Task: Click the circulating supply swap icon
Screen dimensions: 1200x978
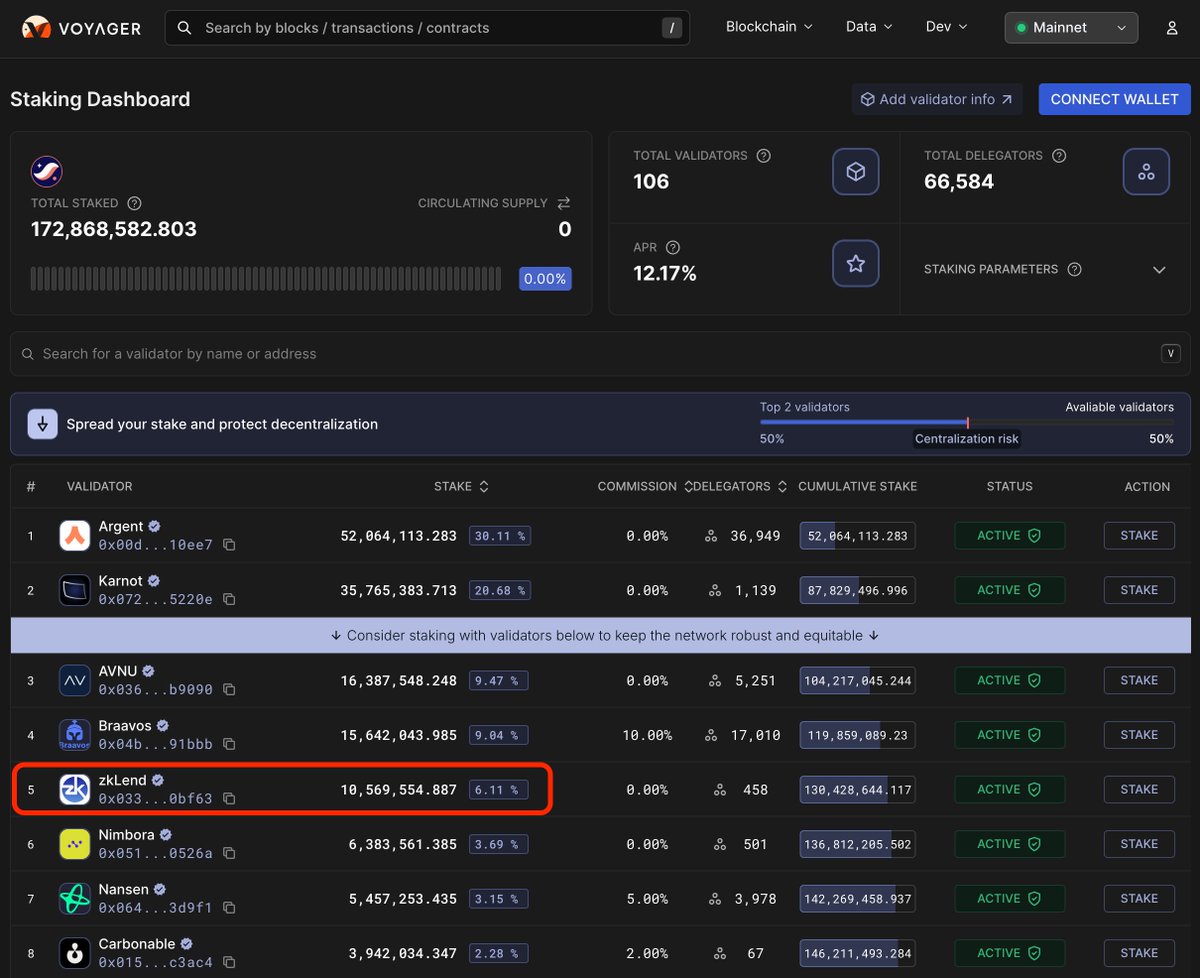Action: pyautogui.click(x=563, y=203)
